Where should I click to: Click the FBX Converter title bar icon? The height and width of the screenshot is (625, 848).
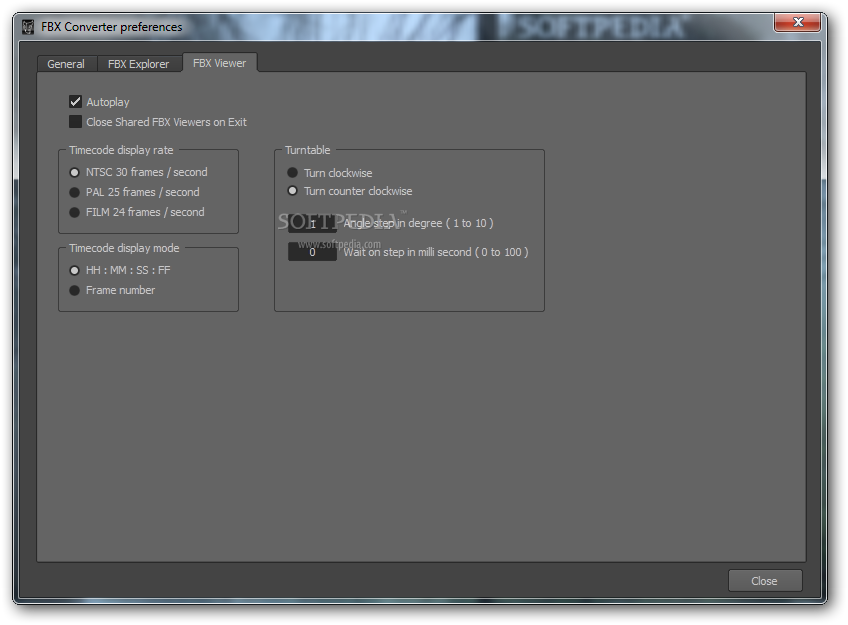28,26
